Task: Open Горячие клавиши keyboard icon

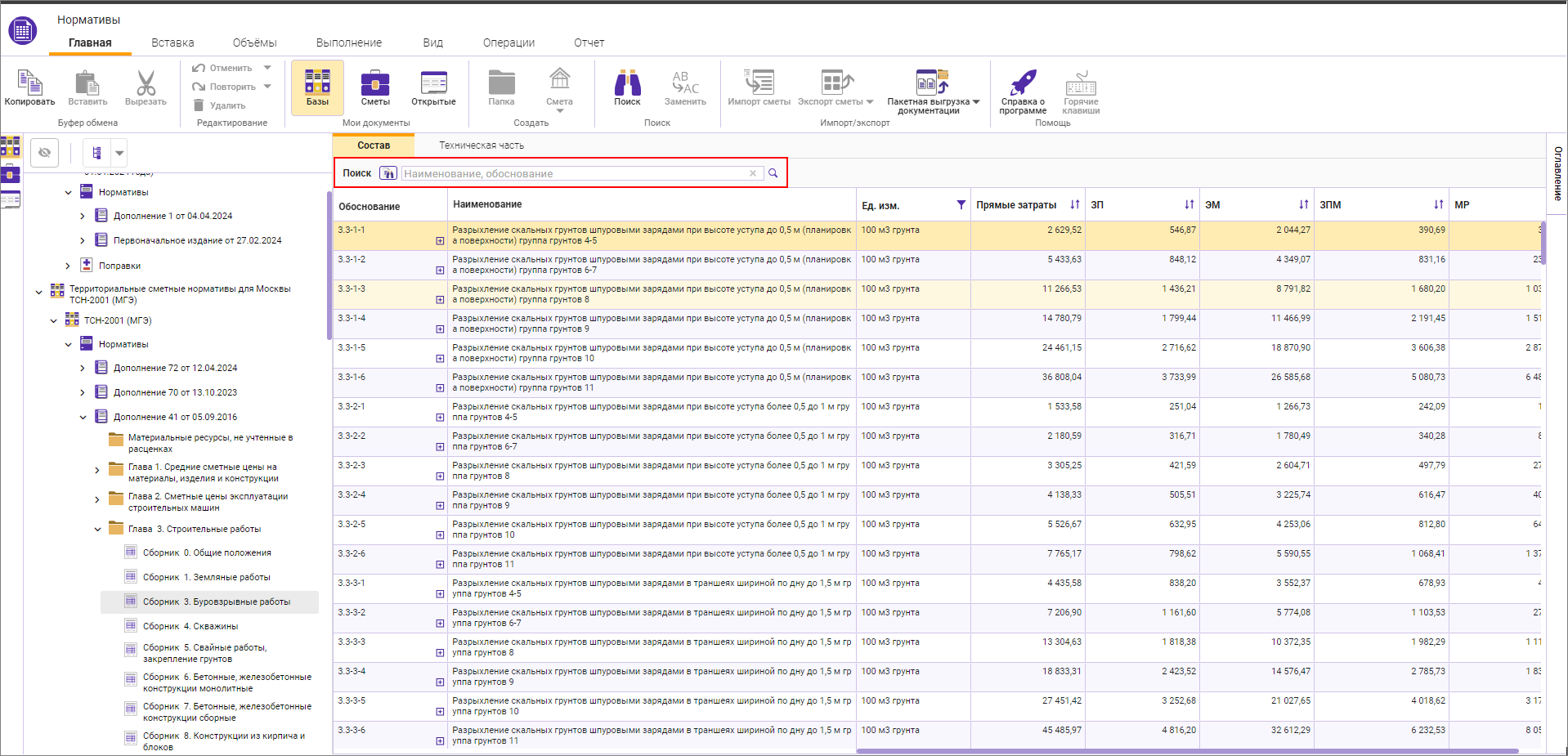Action: (x=1081, y=83)
